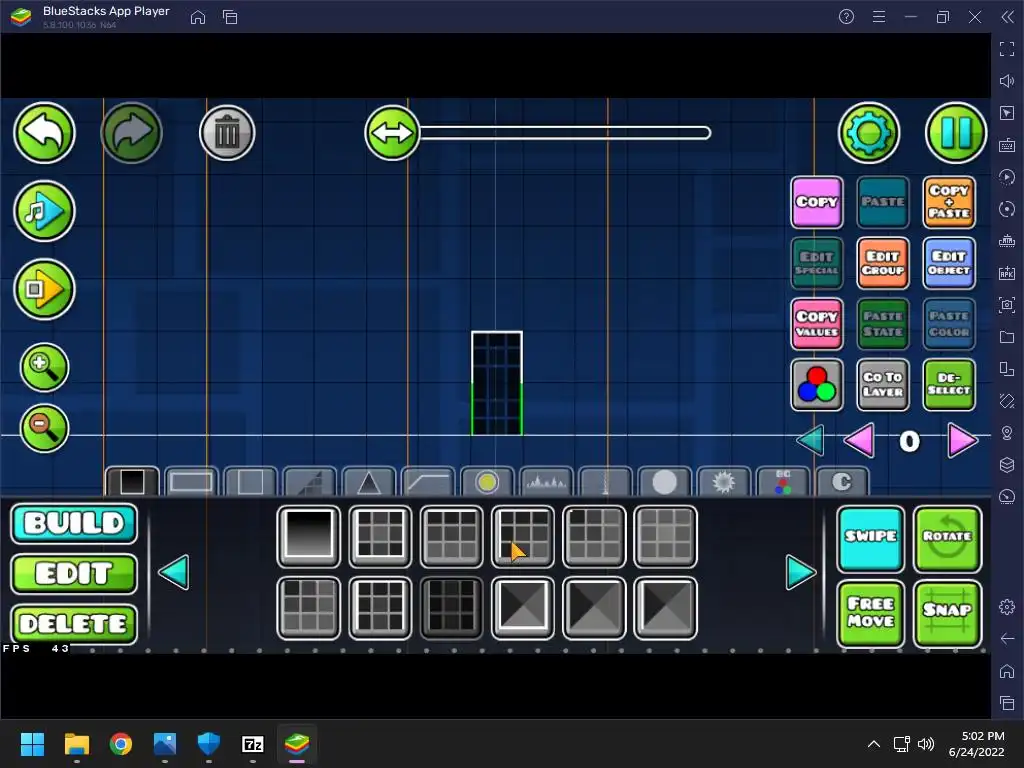Viewport: 1024px width, 768px height.
Task: Go to next layer pink arrow
Action: 963,441
